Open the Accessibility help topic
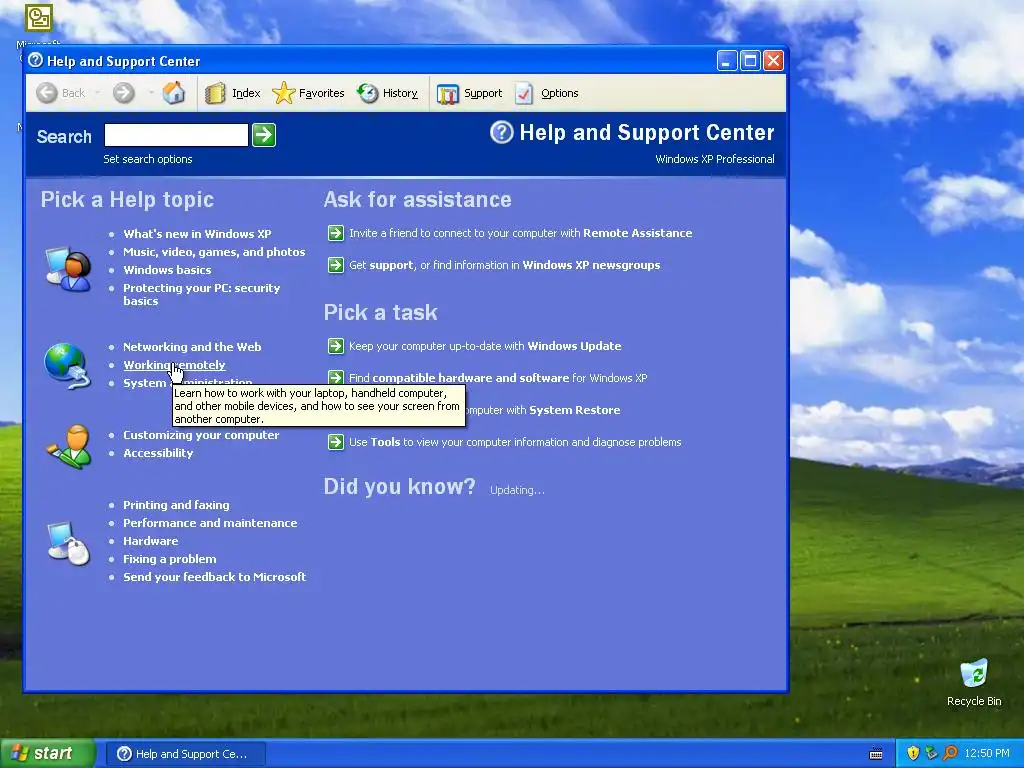1024x768 pixels. 158,453
